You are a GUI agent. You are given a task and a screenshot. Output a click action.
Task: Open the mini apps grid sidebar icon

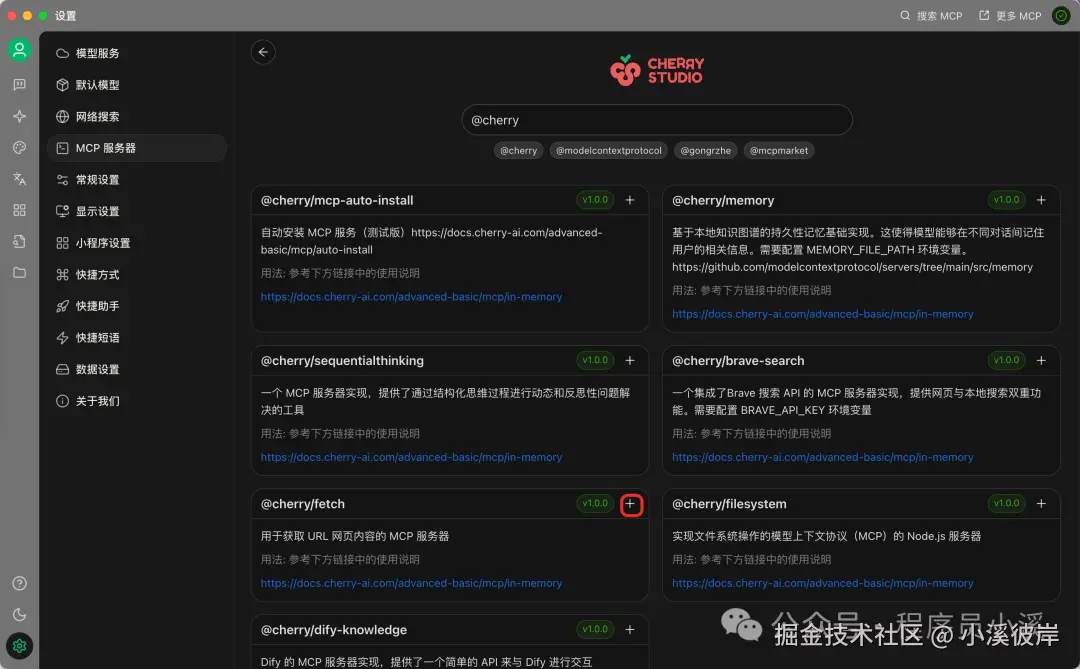(x=19, y=210)
